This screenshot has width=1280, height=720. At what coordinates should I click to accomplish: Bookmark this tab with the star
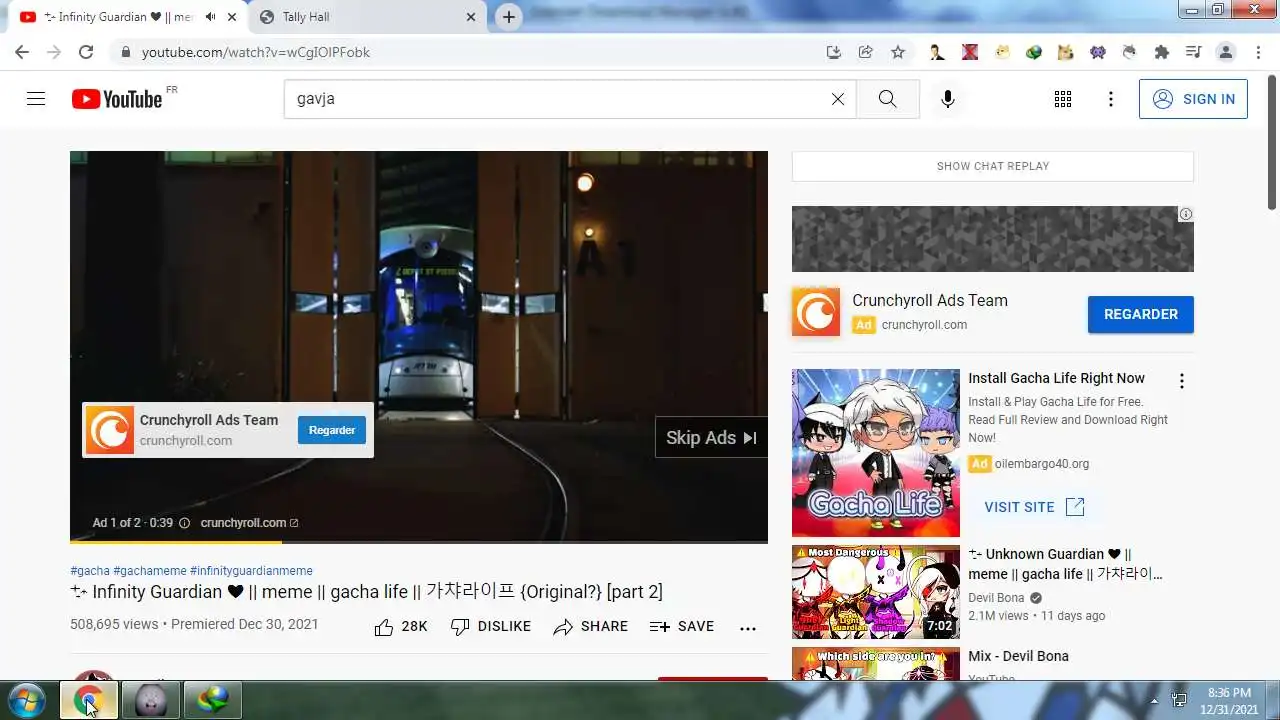(x=898, y=52)
